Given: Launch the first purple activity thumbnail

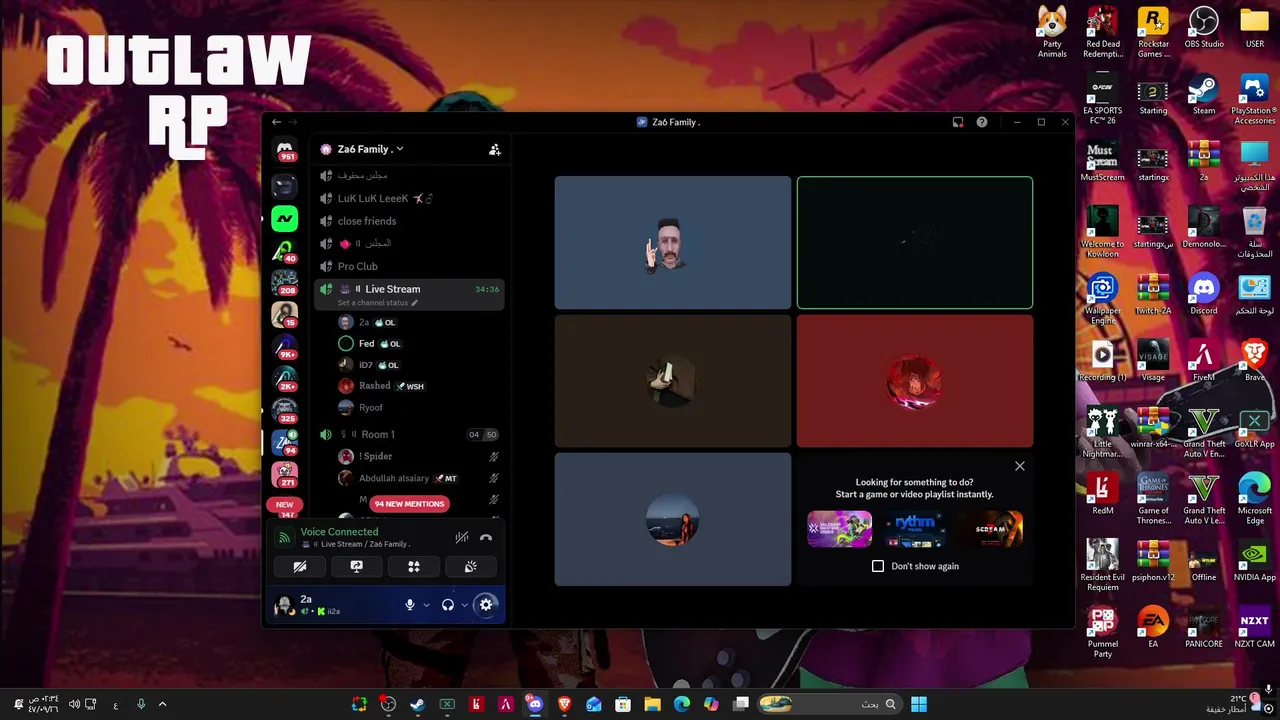Looking at the screenshot, I should [839, 529].
